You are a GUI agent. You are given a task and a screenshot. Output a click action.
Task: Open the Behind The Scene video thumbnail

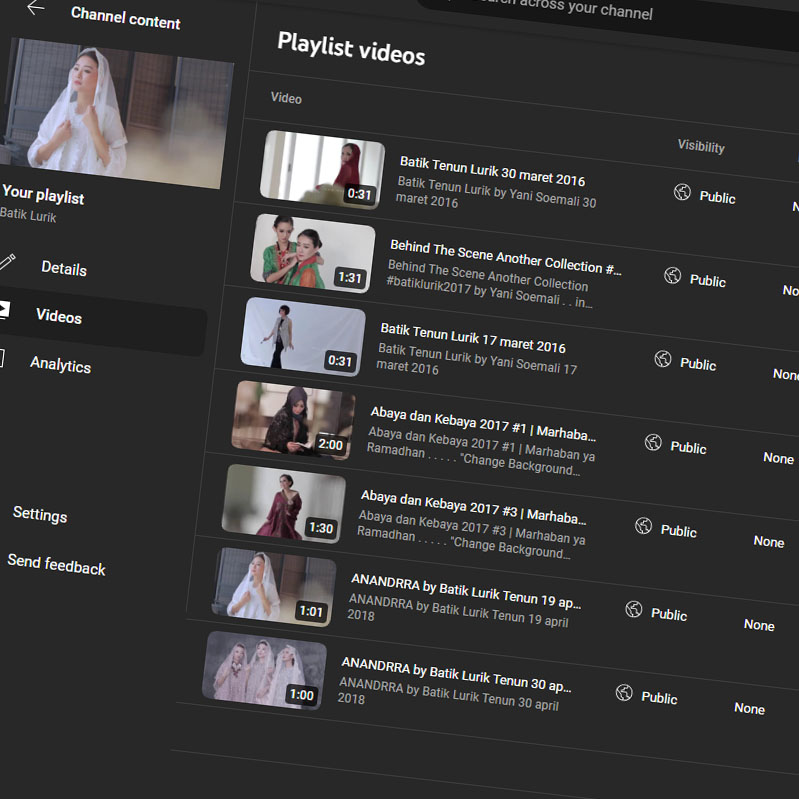[x=312, y=253]
